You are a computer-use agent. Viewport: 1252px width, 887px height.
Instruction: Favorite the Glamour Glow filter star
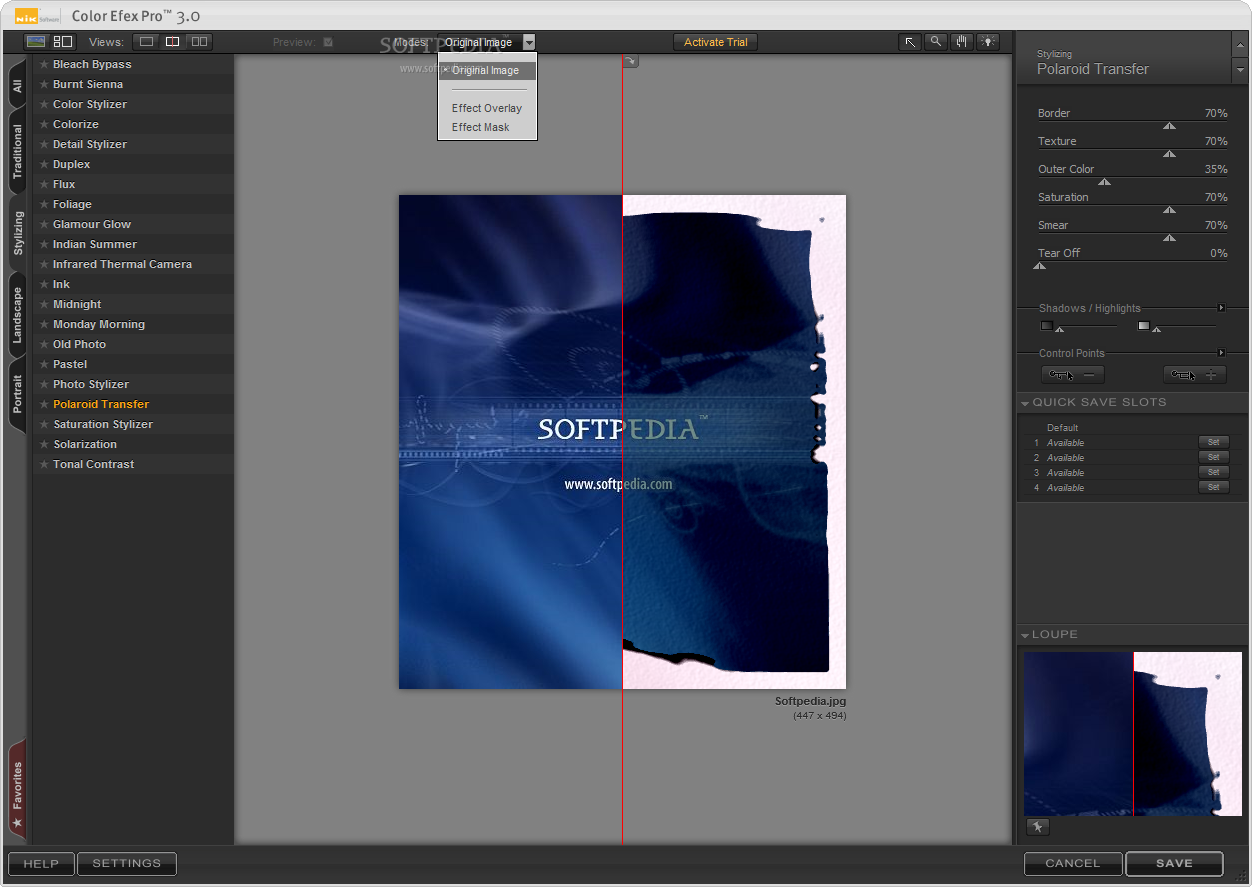coord(44,224)
